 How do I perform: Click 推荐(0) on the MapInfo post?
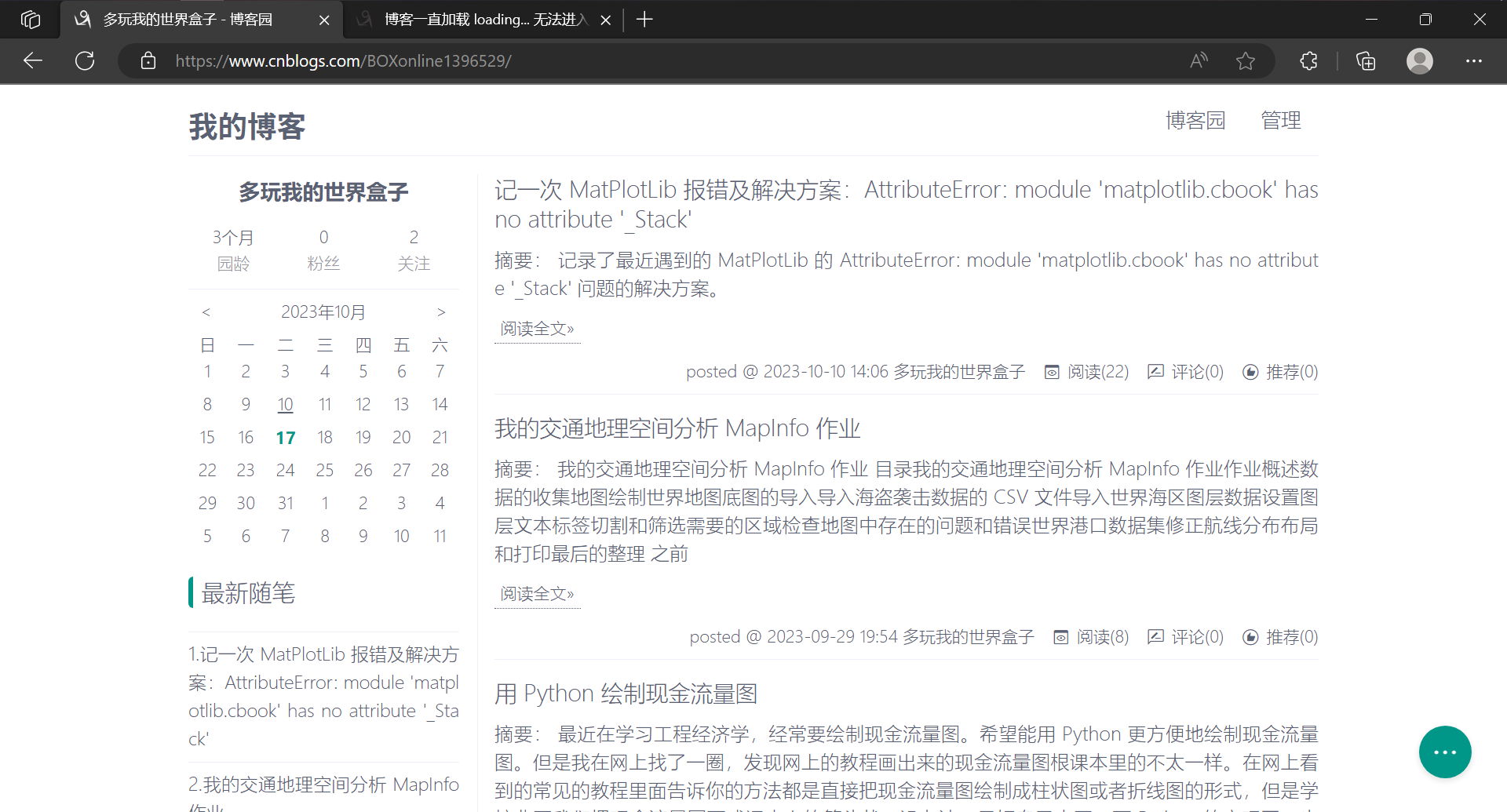1280,637
